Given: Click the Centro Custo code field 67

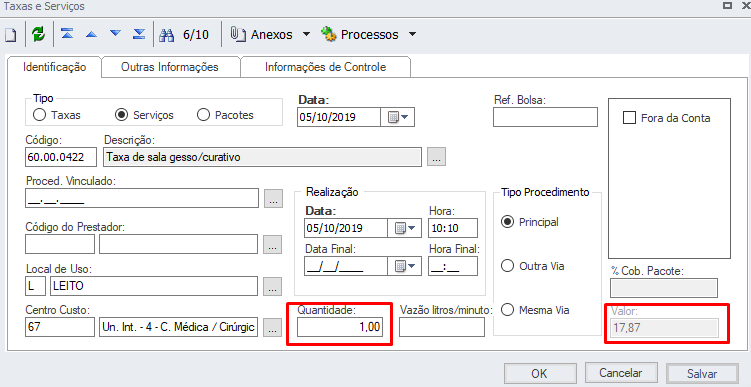Looking at the screenshot, I should click(60, 328).
